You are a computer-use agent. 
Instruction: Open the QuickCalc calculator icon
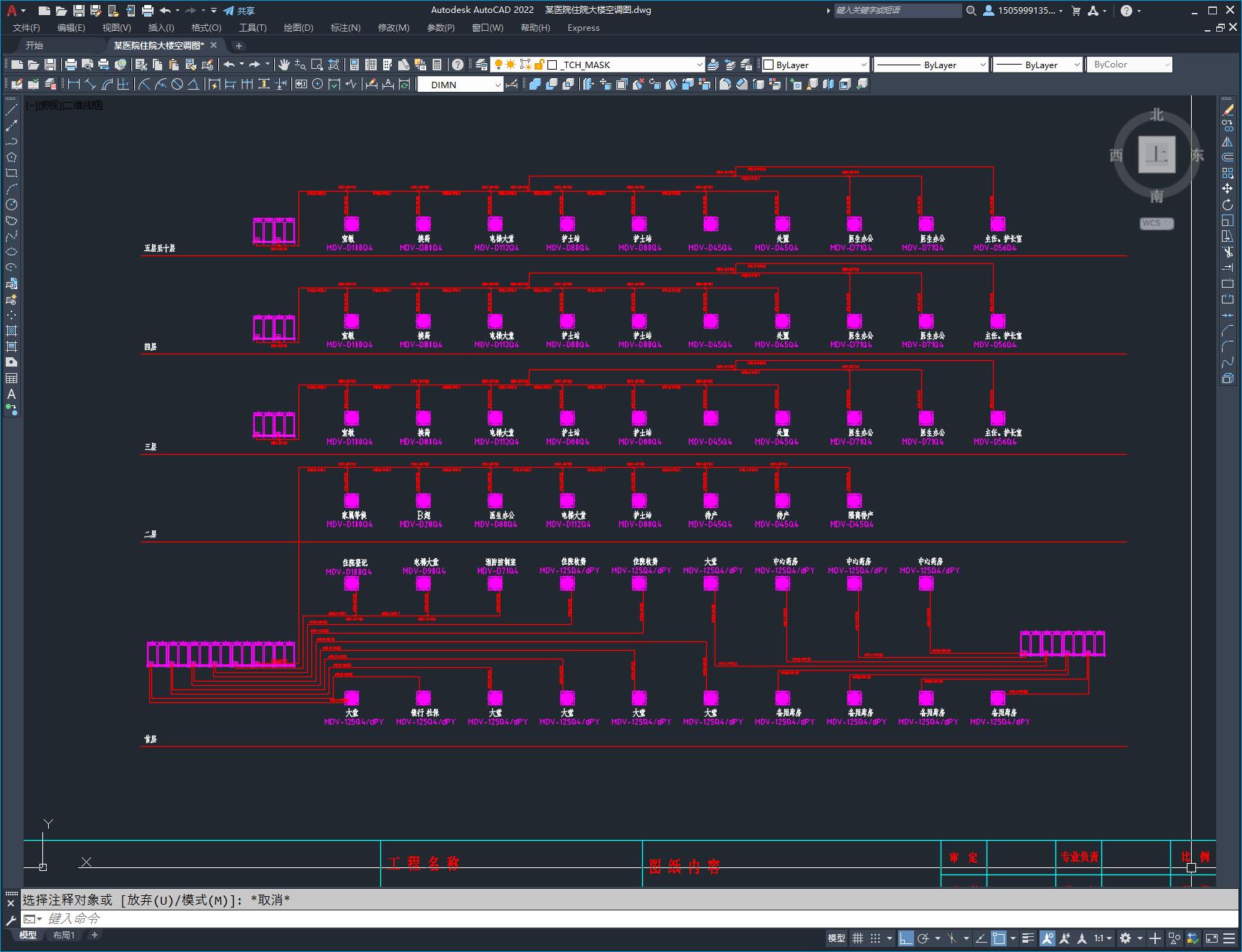pyautogui.click(x=437, y=65)
